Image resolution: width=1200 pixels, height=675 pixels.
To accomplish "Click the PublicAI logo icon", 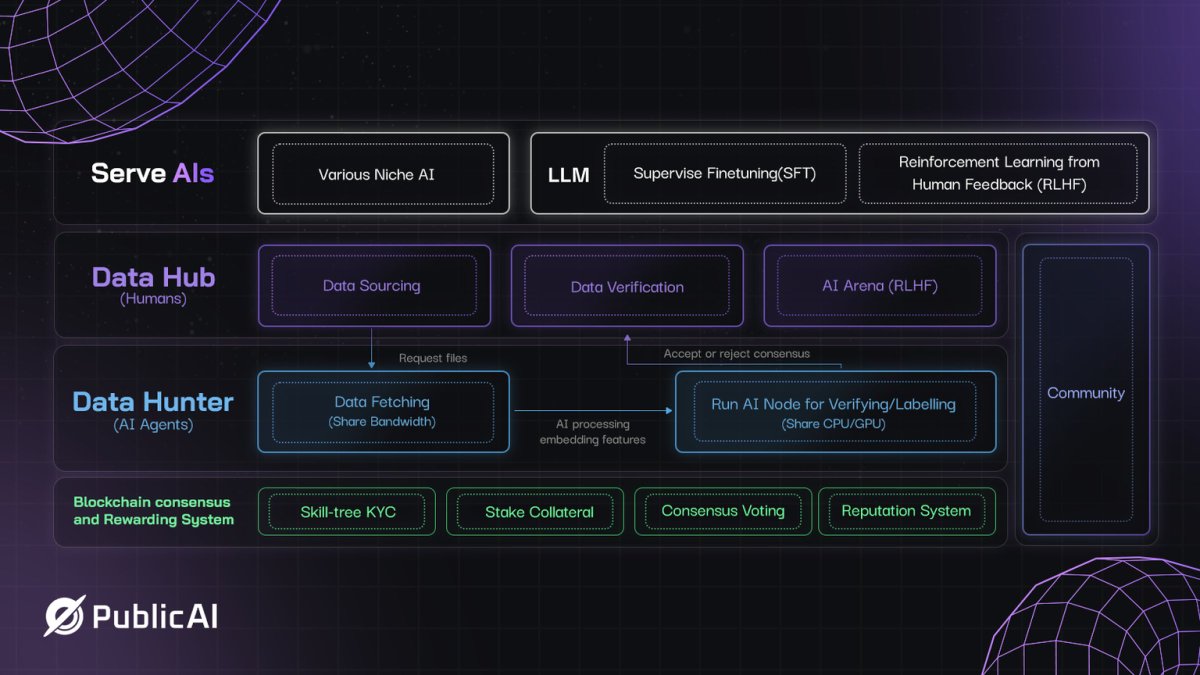I will pyautogui.click(x=62, y=616).
